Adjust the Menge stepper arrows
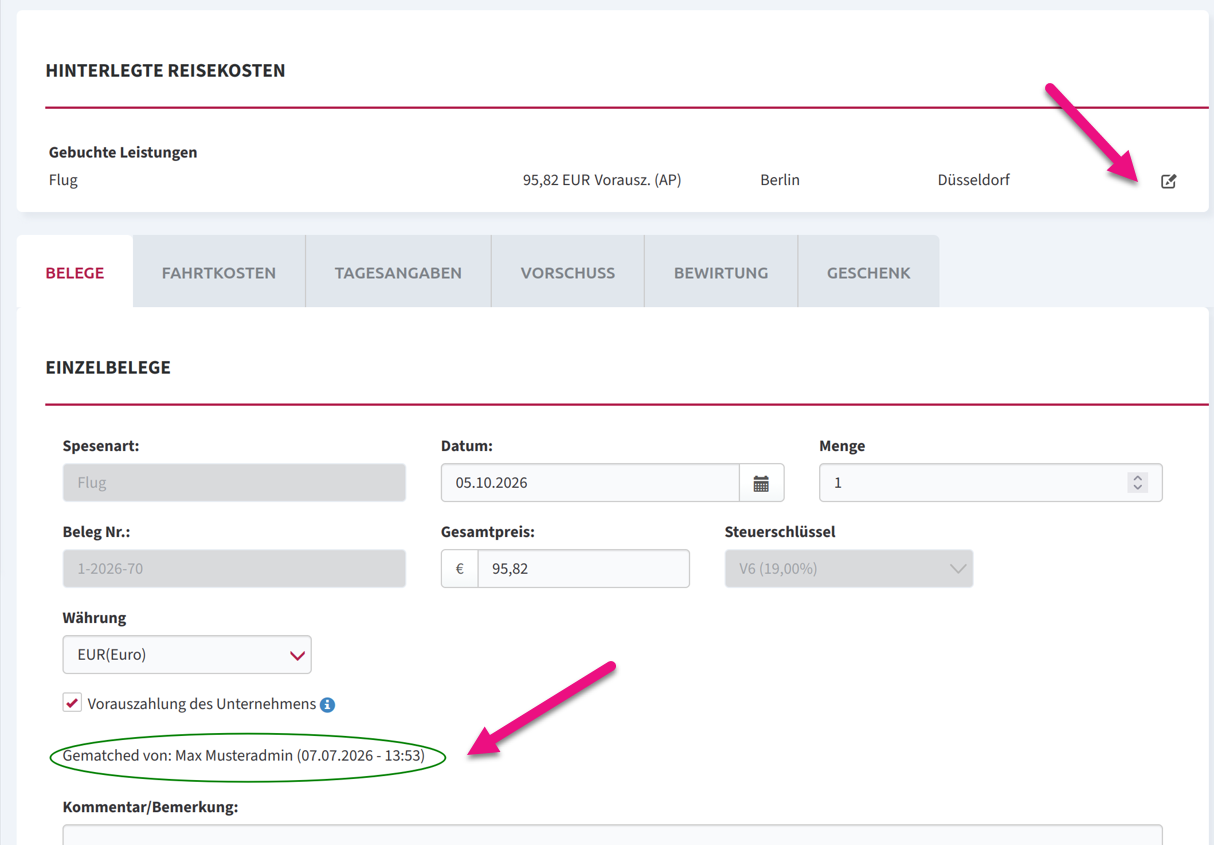Screen dimensions: 1214x845 [1137, 483]
